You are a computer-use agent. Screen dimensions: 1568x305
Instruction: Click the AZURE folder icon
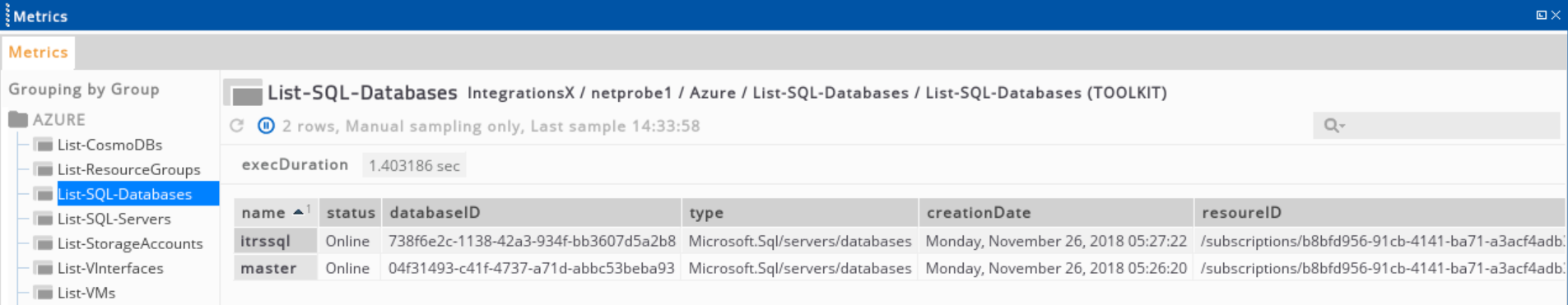tap(18, 120)
